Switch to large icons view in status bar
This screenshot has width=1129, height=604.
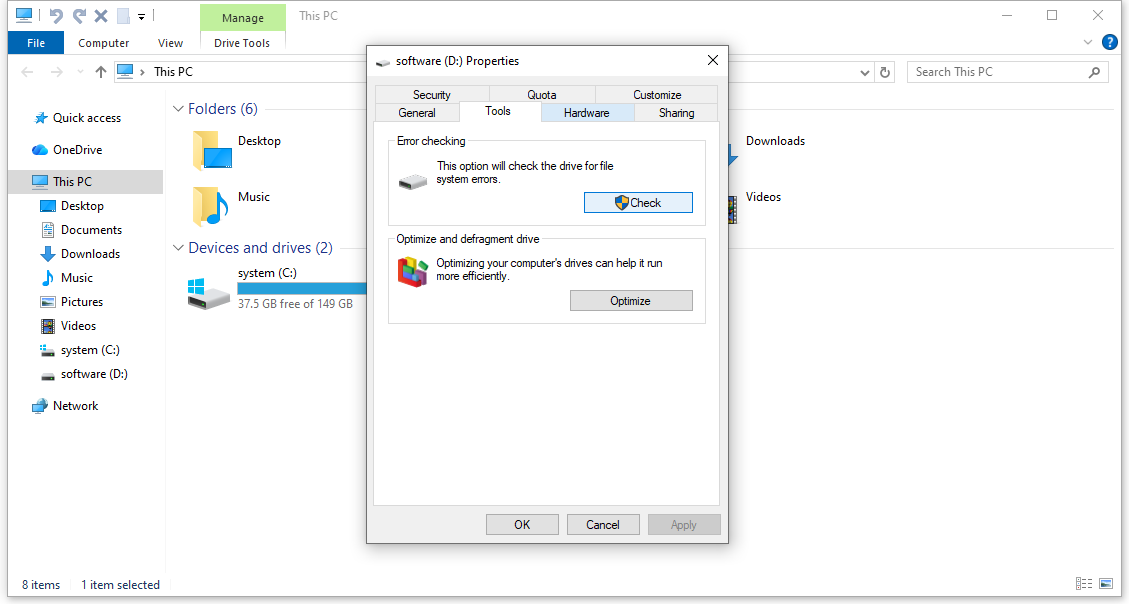[x=1106, y=584]
